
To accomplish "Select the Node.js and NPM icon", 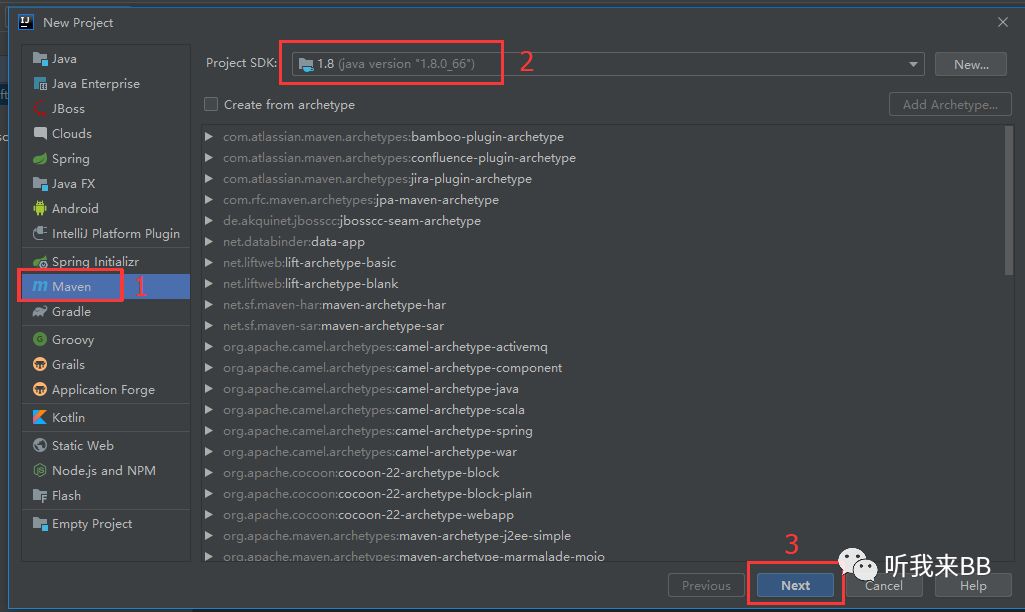I will click(40, 471).
